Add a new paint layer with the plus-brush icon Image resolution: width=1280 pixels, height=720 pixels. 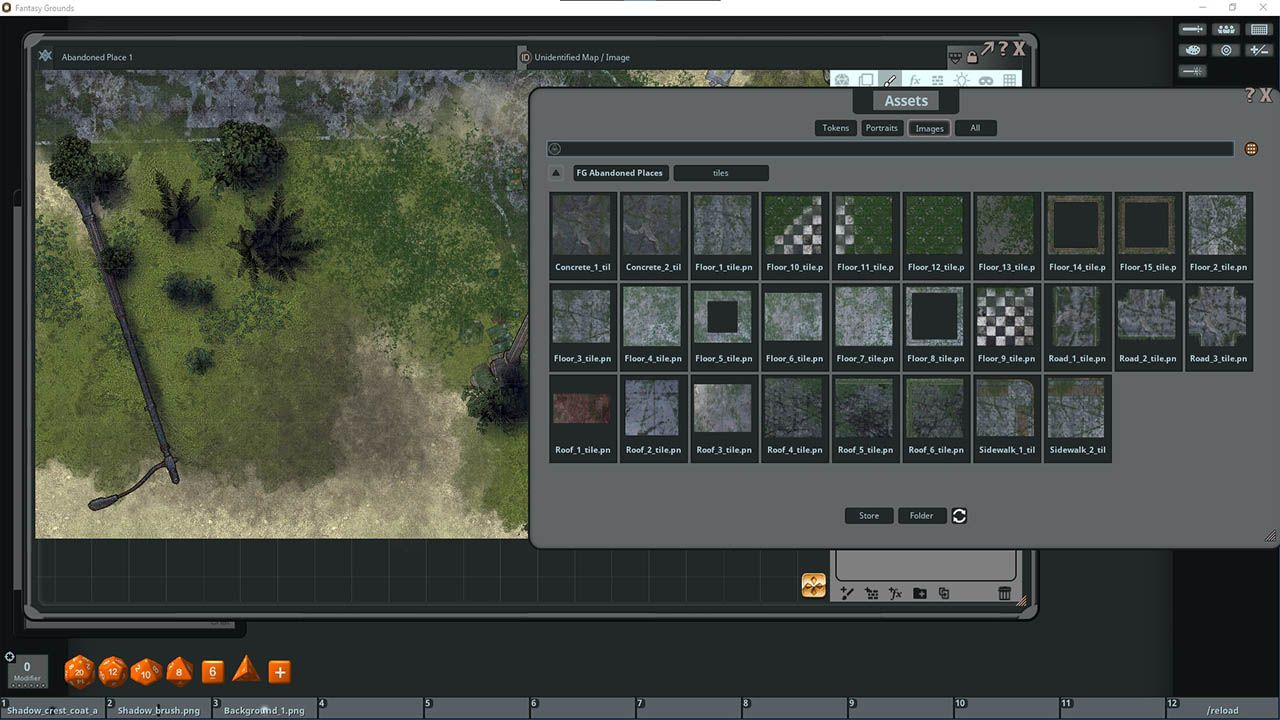pos(847,593)
